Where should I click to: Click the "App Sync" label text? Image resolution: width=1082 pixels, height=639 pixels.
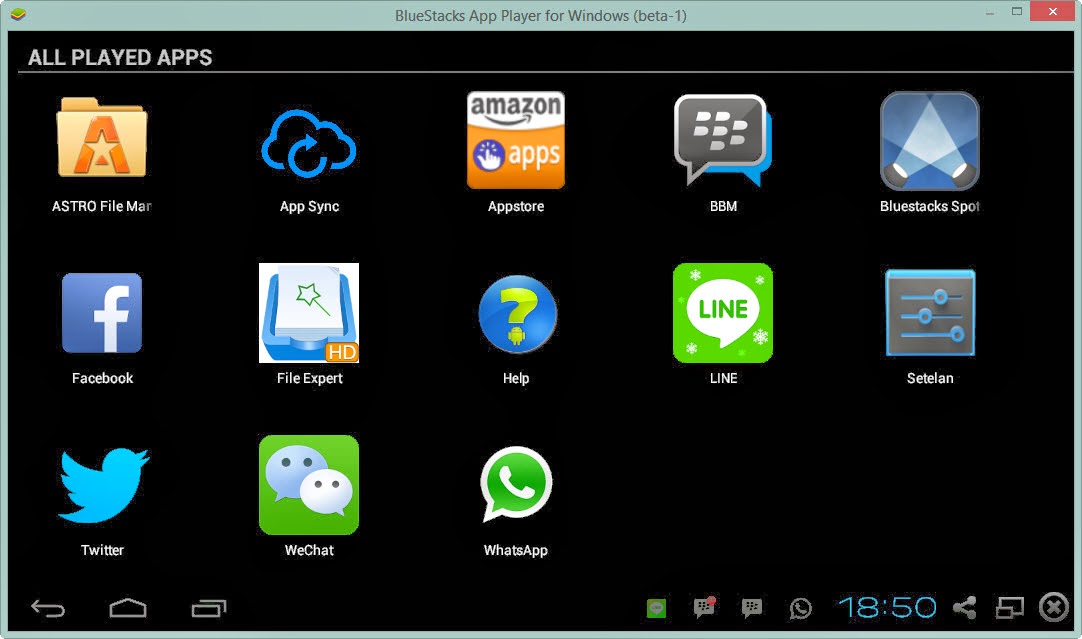coord(309,206)
